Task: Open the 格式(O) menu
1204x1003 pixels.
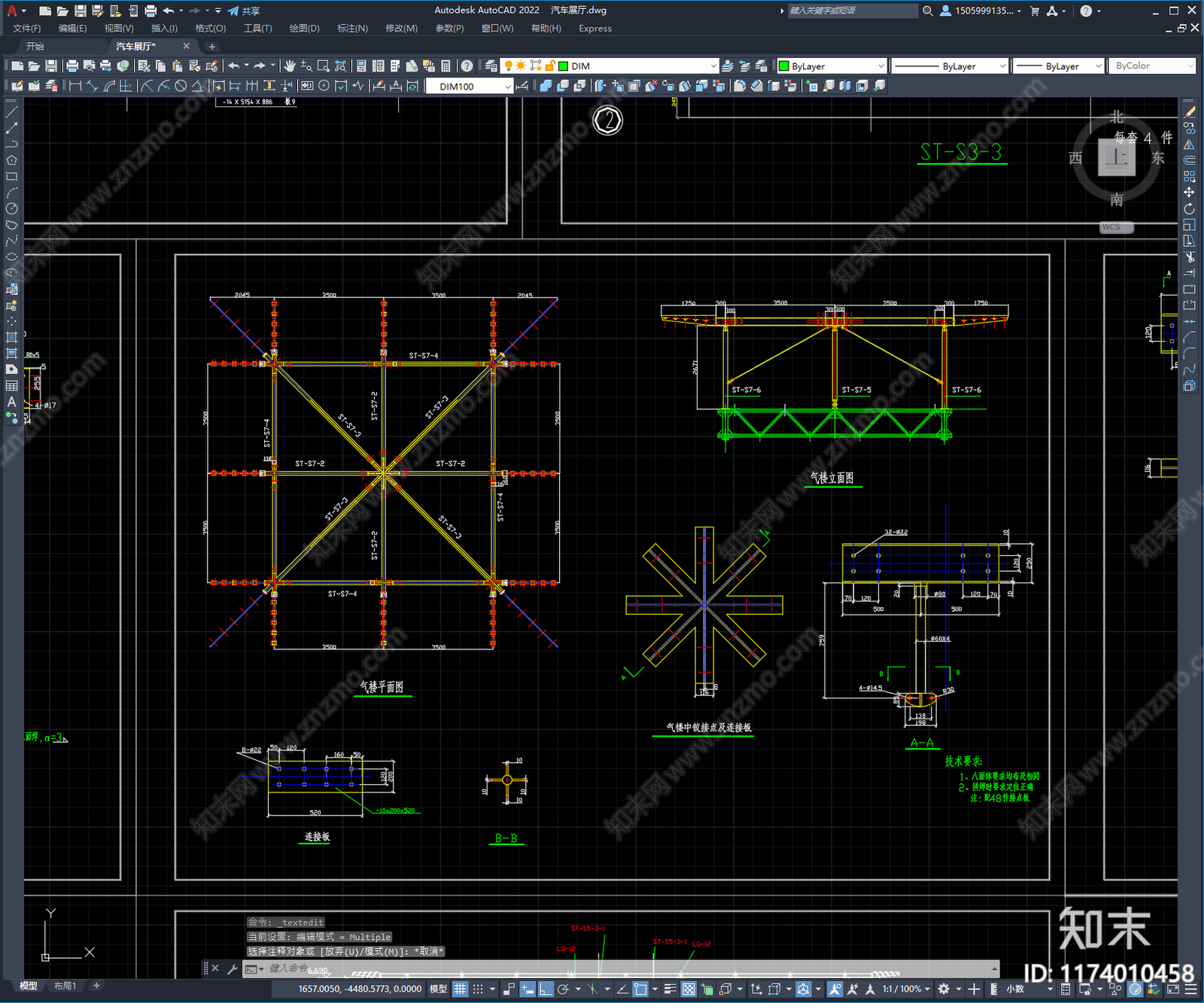Action: (210, 29)
